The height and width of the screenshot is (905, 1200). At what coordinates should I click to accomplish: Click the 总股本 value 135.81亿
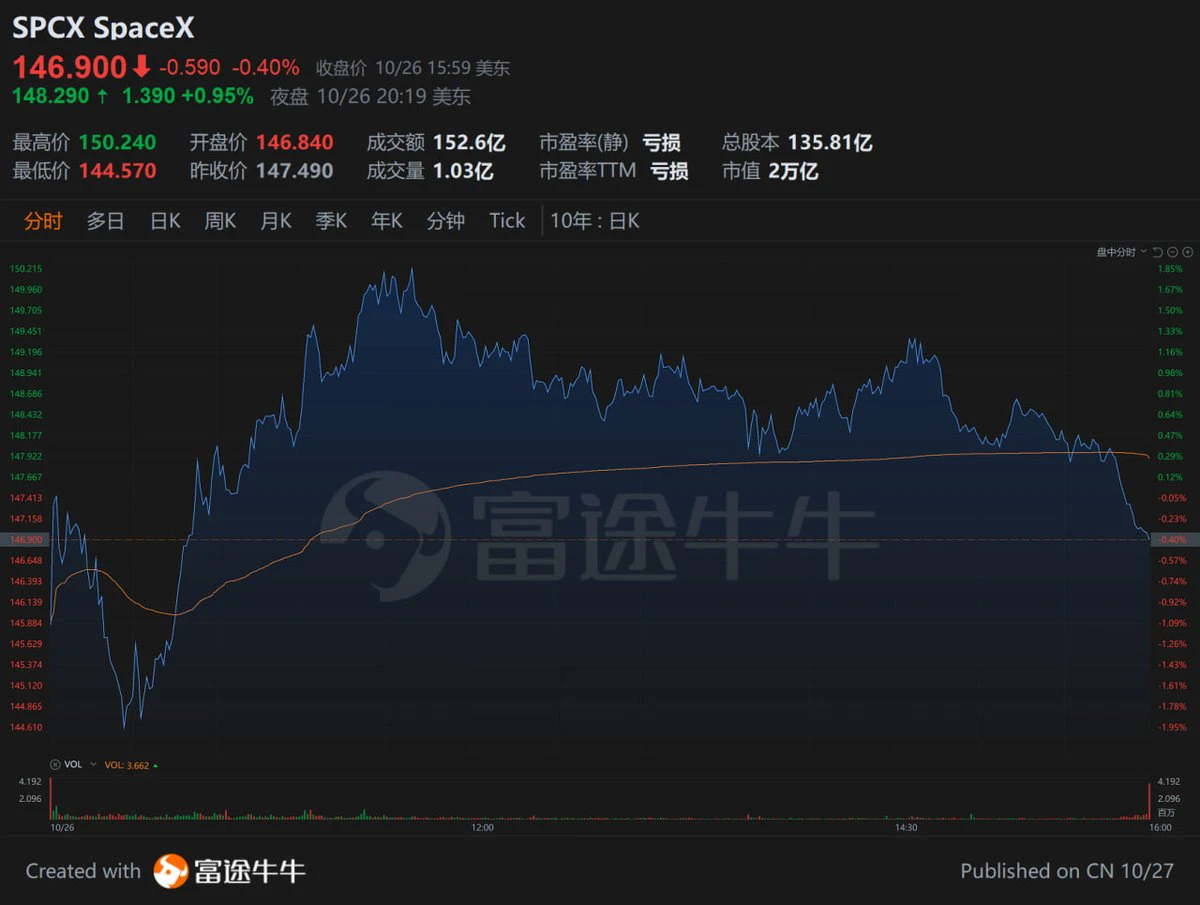point(830,142)
